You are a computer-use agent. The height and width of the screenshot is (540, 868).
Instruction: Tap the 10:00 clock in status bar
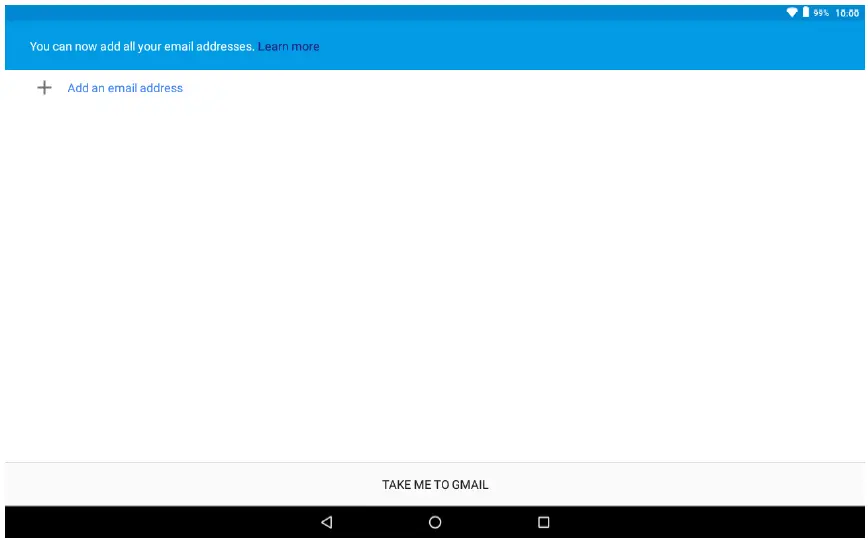point(847,13)
